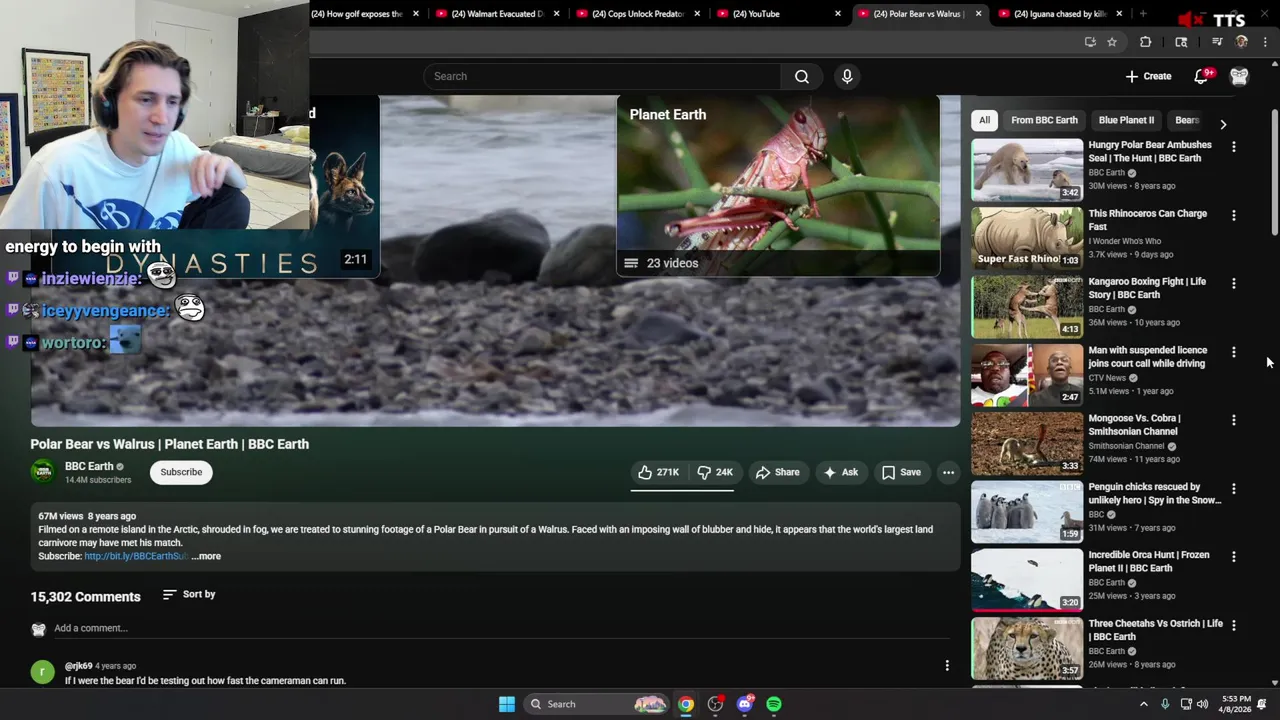
Task: Save the video to a playlist
Action: [x=901, y=472]
